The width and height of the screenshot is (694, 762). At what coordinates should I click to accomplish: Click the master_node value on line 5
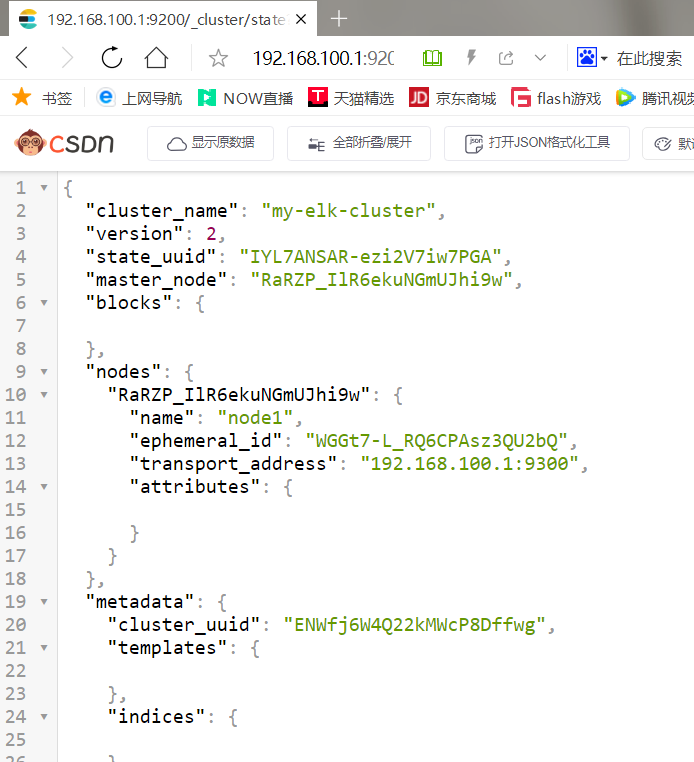pos(381,280)
